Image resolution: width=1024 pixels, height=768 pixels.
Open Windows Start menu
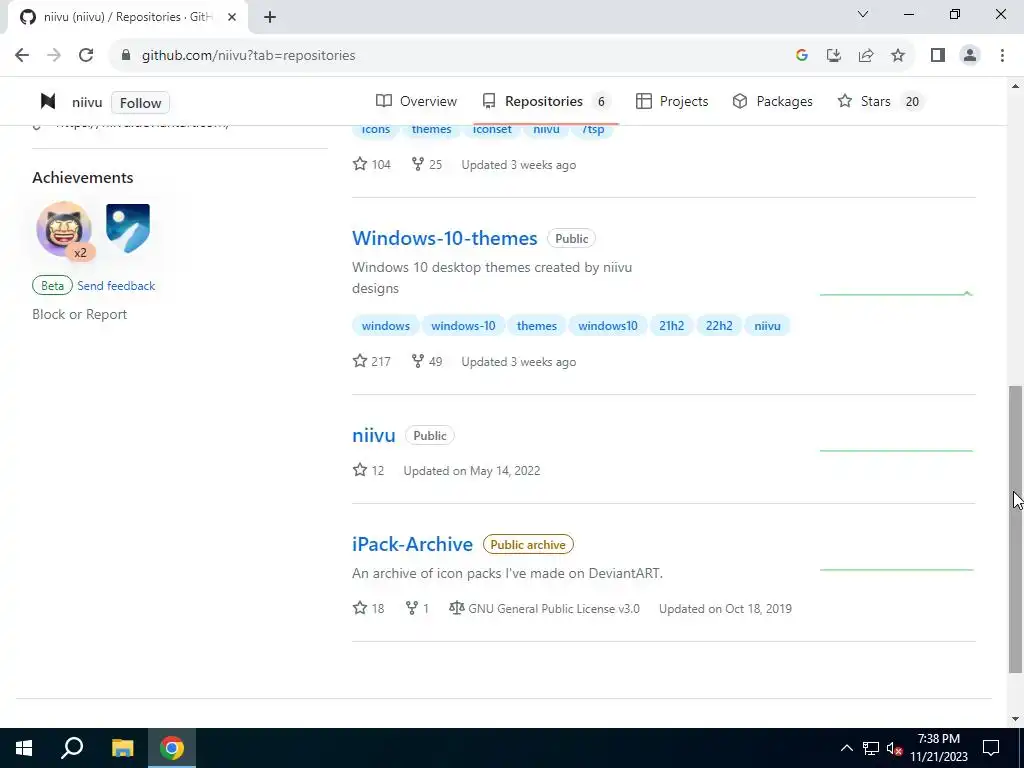click(24, 748)
